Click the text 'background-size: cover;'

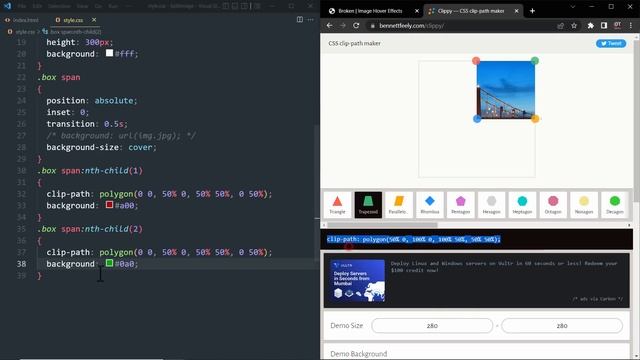101,147
